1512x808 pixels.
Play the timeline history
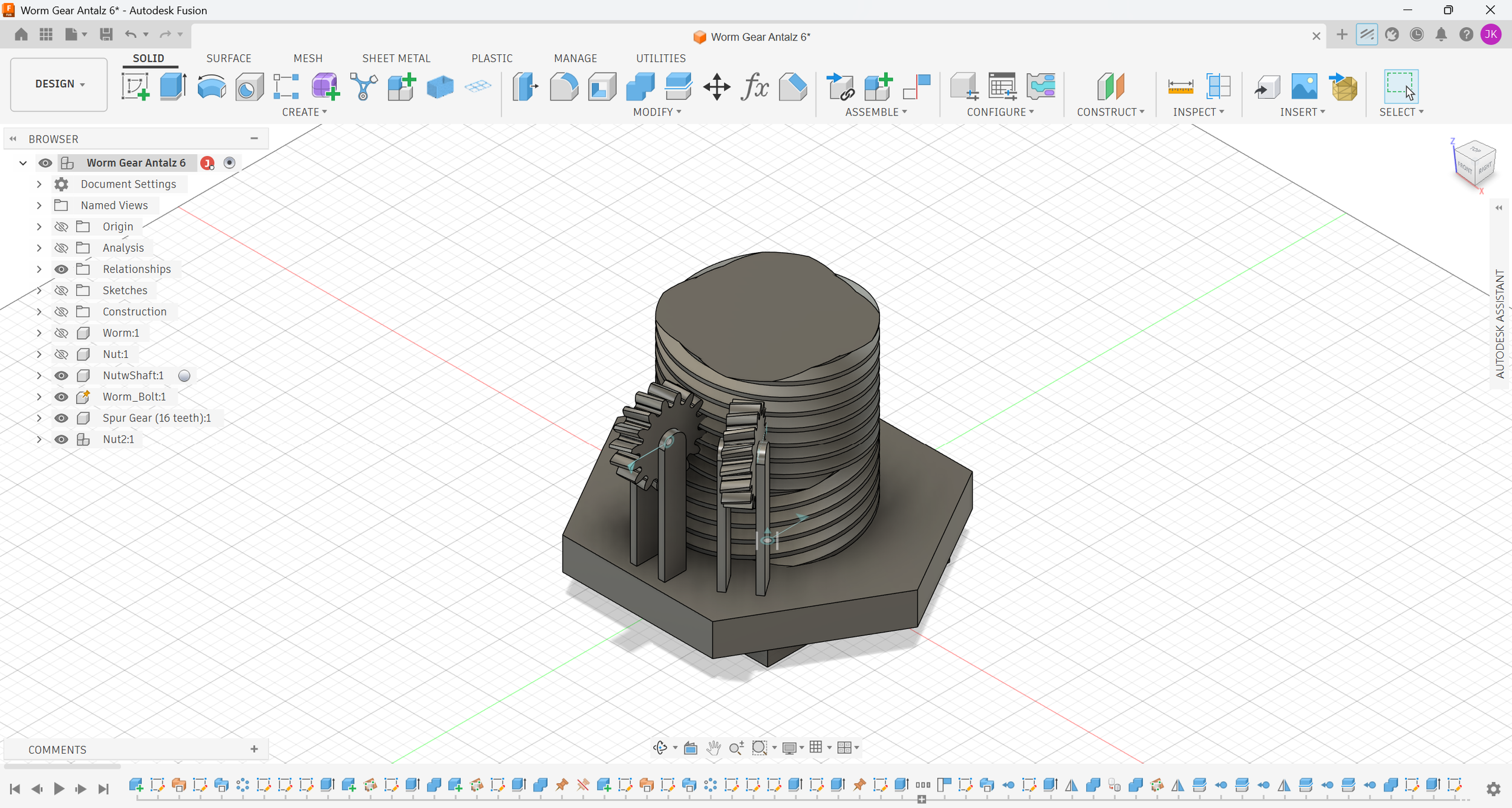59,789
